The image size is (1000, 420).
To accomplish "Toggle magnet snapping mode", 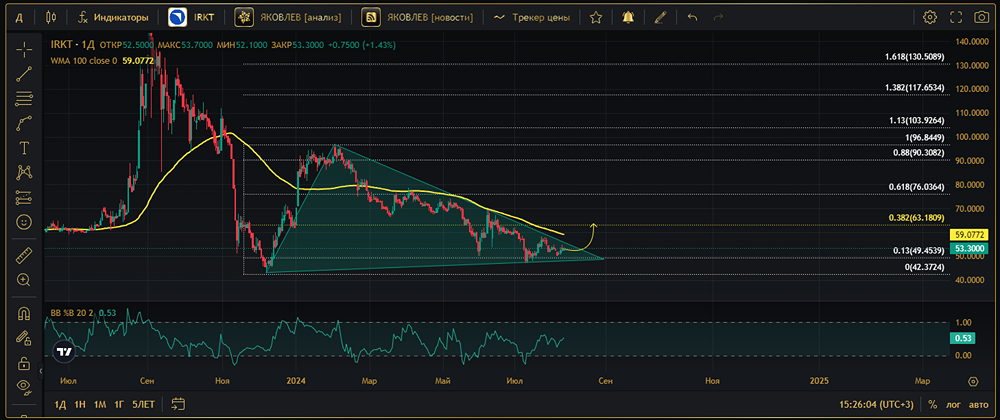I will click(23, 313).
